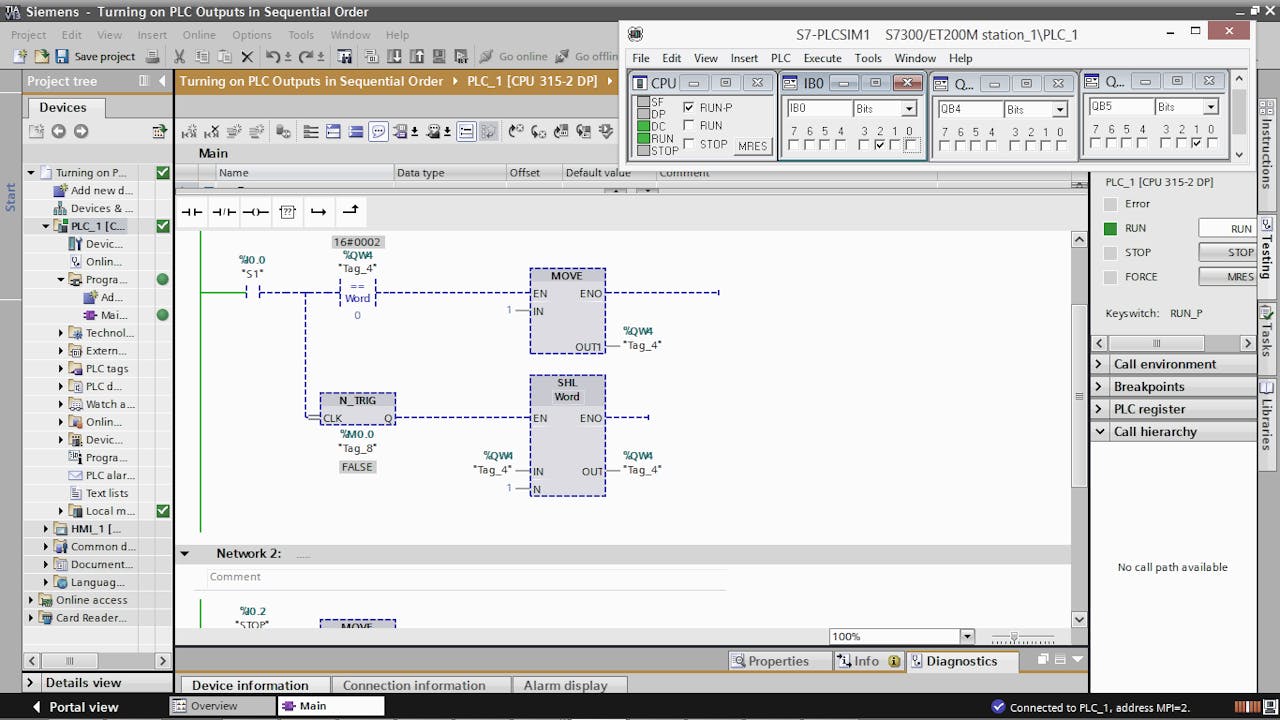
Task: Select the normally open contact icon
Action: tap(192, 211)
